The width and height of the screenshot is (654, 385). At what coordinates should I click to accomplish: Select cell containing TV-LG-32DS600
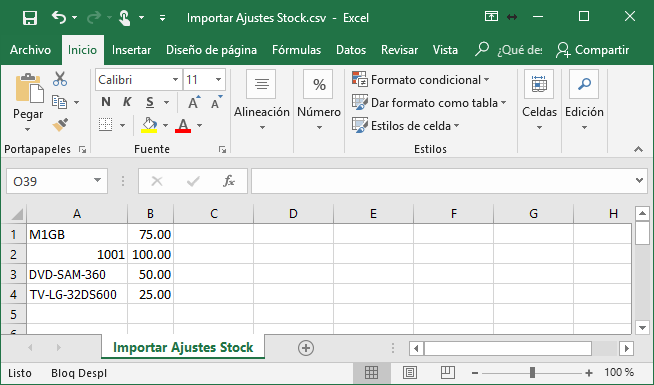(x=77, y=294)
